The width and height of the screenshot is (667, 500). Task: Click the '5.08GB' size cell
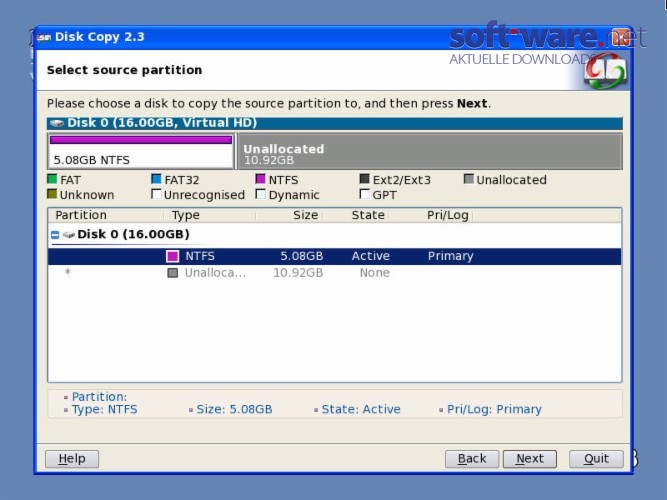coord(301,256)
